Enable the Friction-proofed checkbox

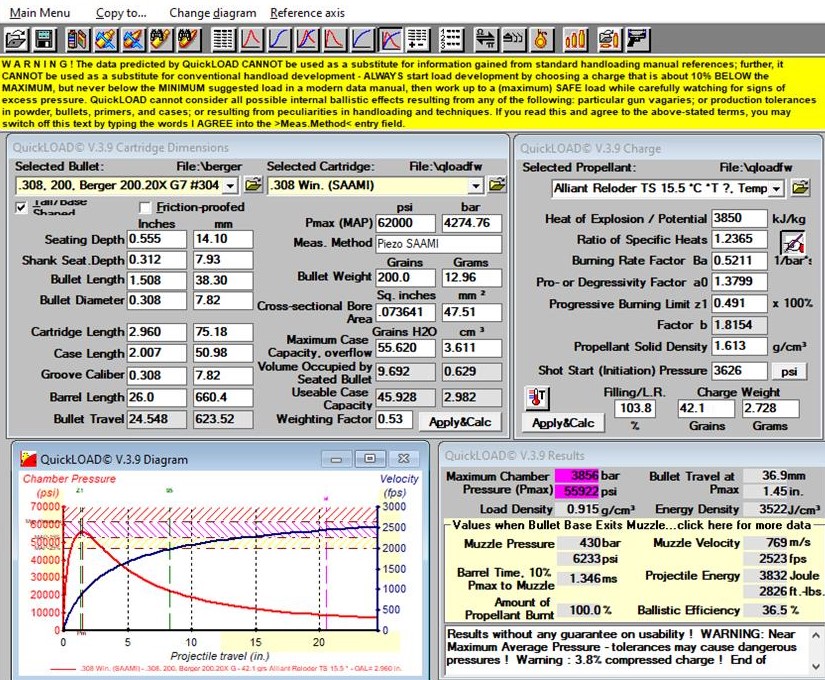click(x=146, y=207)
